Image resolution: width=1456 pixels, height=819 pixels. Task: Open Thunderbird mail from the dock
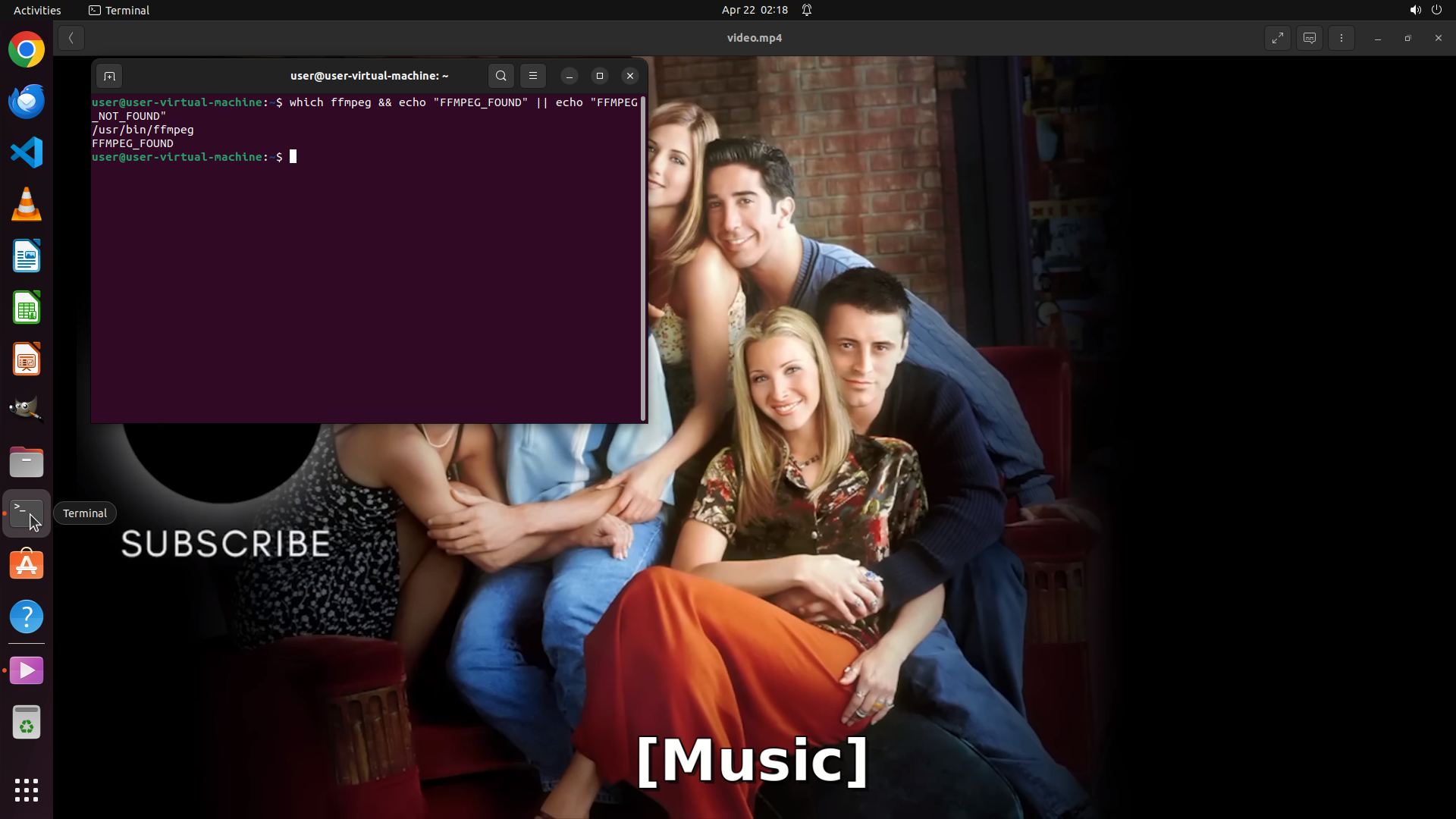point(27,102)
